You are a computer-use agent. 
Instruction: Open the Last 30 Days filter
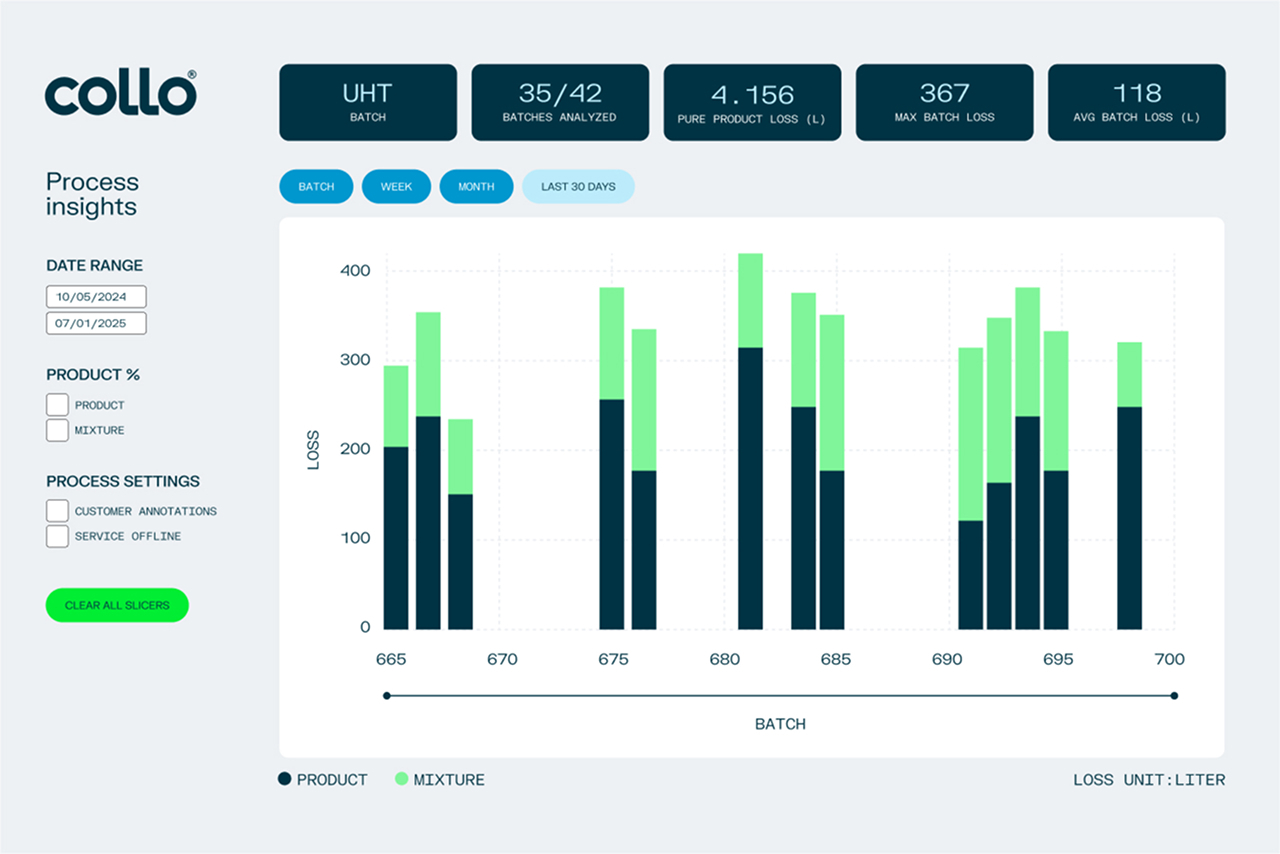(578, 186)
